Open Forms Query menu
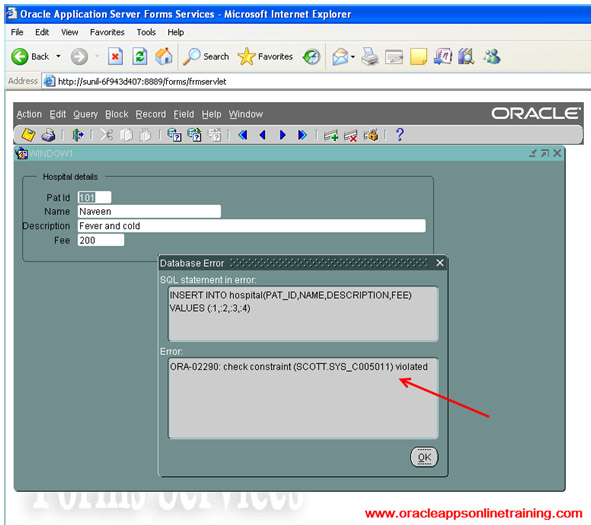Screen dimensions: 591x525 point(86,114)
